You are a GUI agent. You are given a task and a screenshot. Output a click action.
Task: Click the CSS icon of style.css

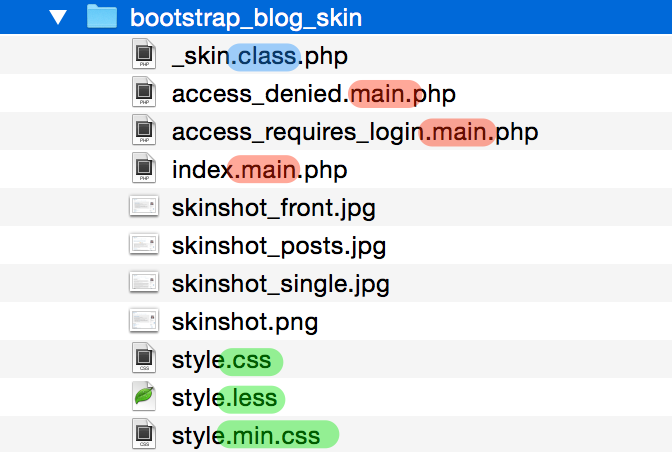144,357
